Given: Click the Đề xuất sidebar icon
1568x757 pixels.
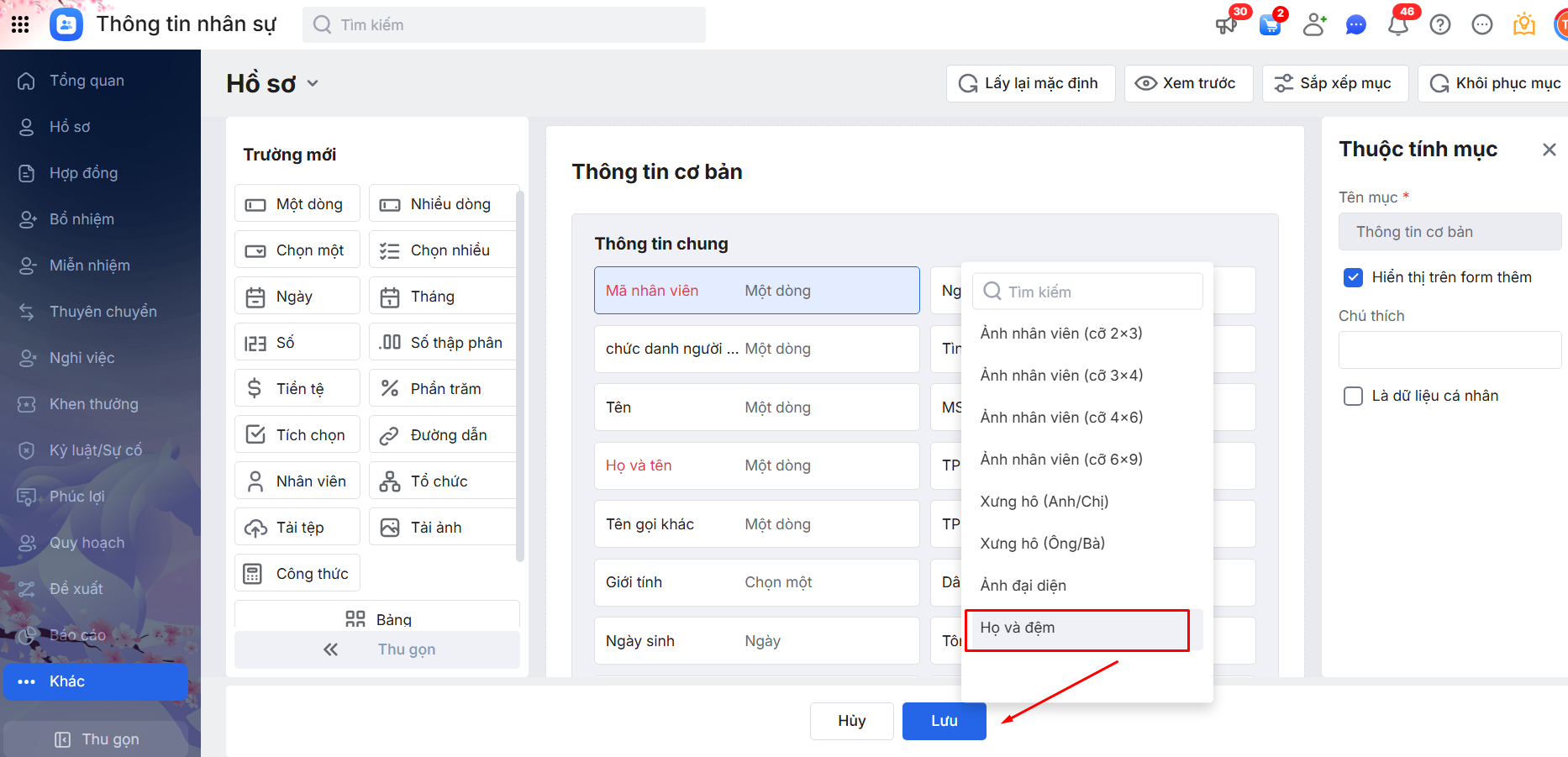Looking at the screenshot, I should [27, 589].
